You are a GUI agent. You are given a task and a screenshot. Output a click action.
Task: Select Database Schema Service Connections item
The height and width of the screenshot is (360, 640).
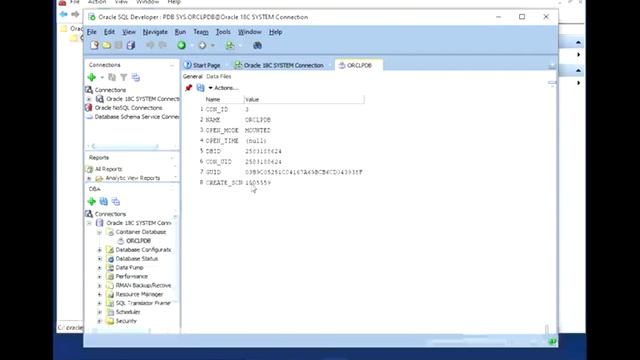(137, 117)
